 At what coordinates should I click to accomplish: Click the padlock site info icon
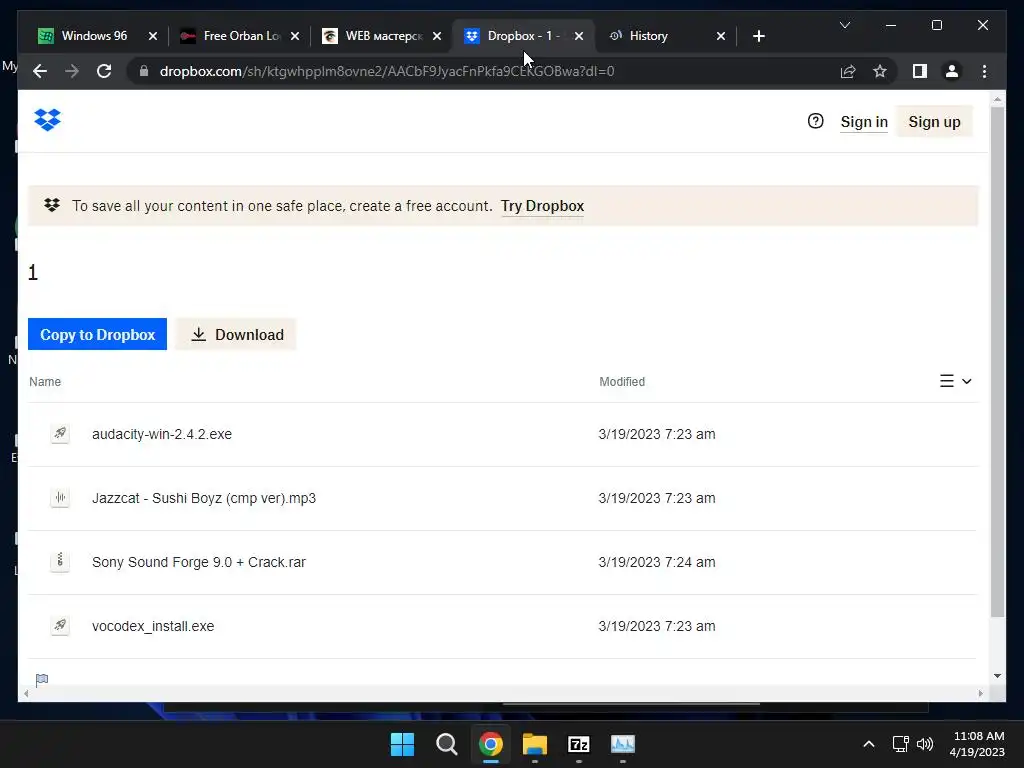coord(144,71)
